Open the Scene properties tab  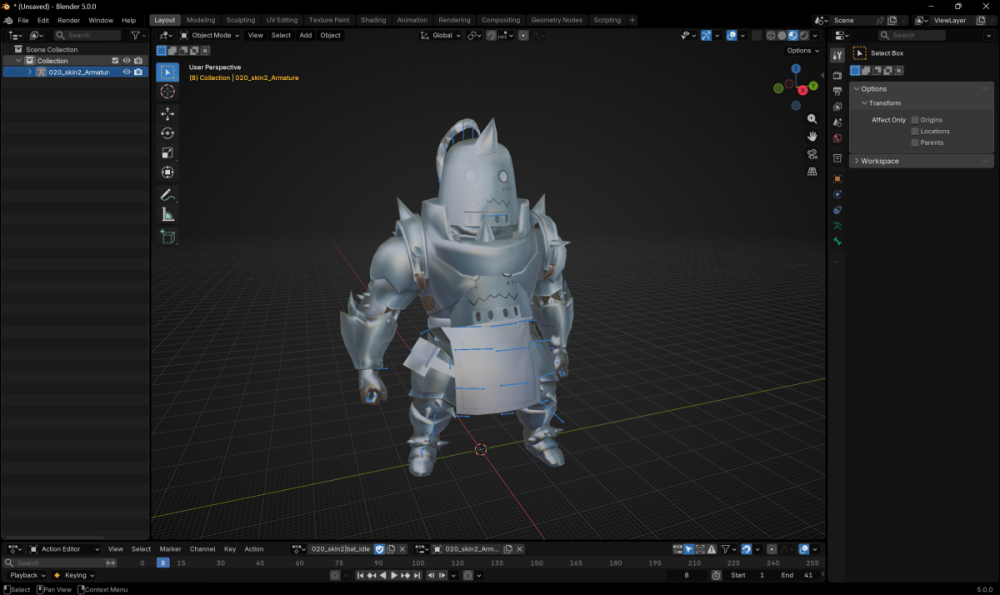[837, 122]
